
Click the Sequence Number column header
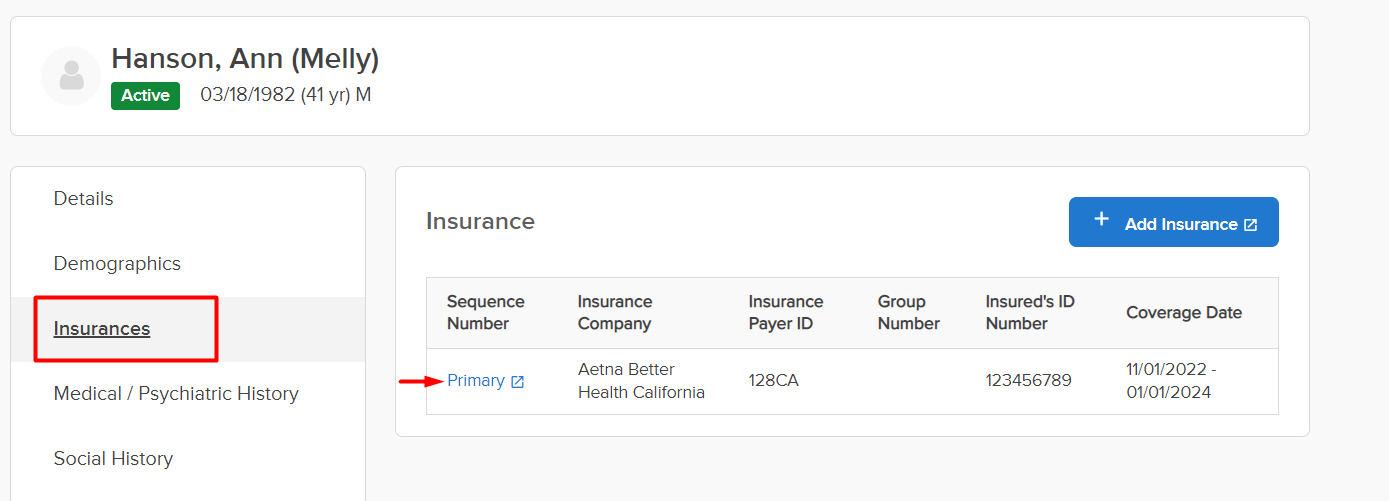(486, 313)
